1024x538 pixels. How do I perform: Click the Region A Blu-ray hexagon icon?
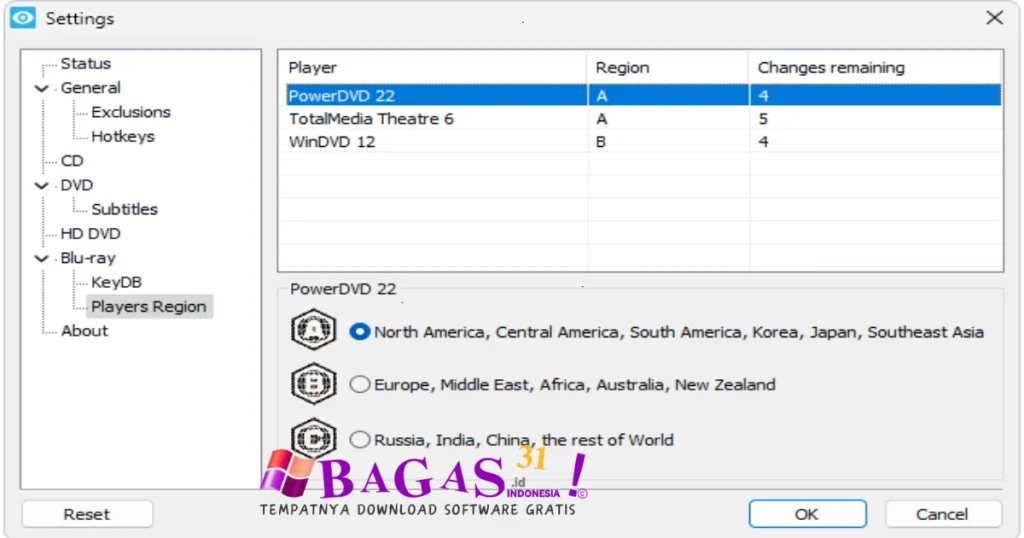pyautogui.click(x=313, y=330)
